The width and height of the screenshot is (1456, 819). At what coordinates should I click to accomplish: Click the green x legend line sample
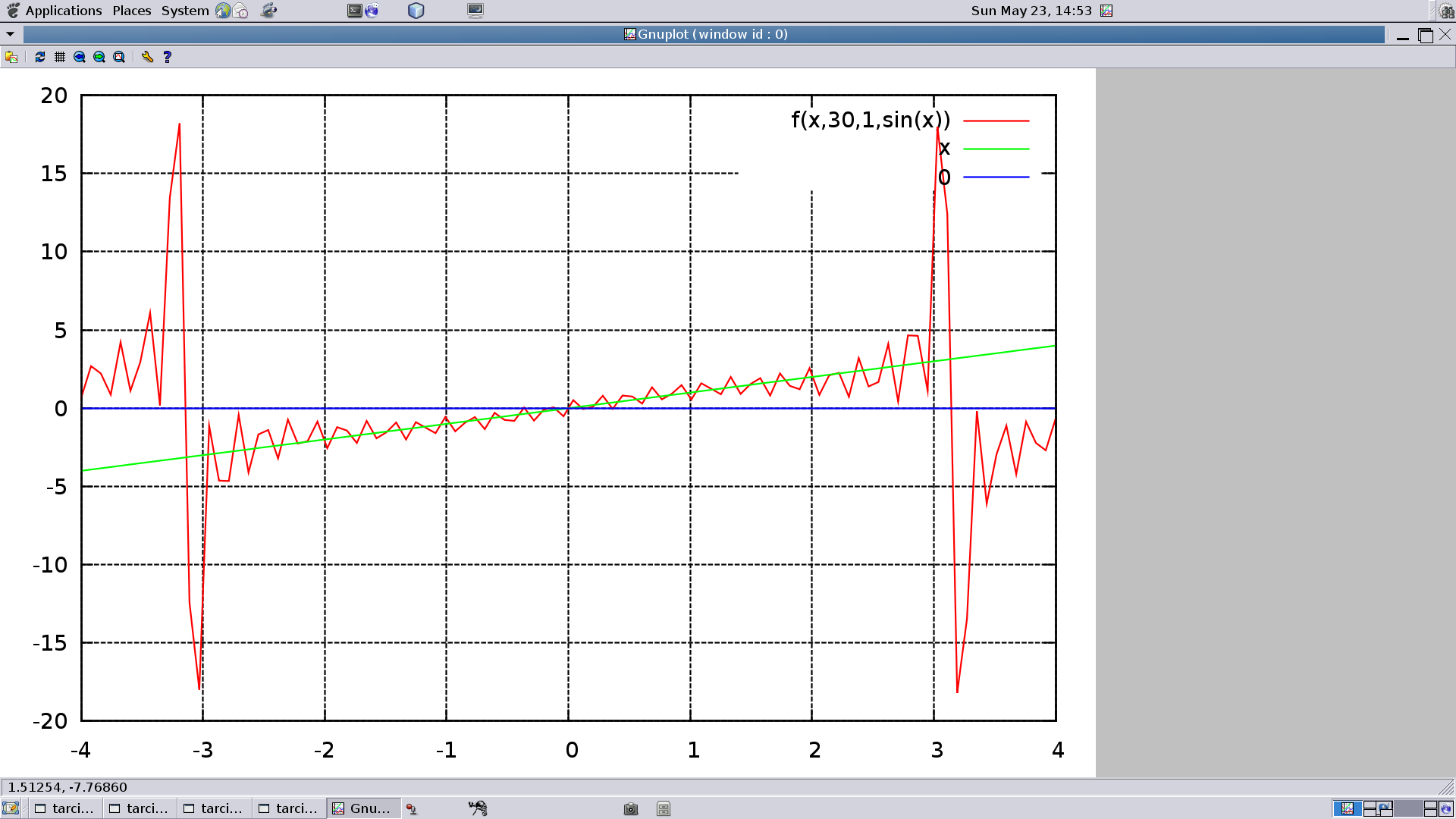996,149
